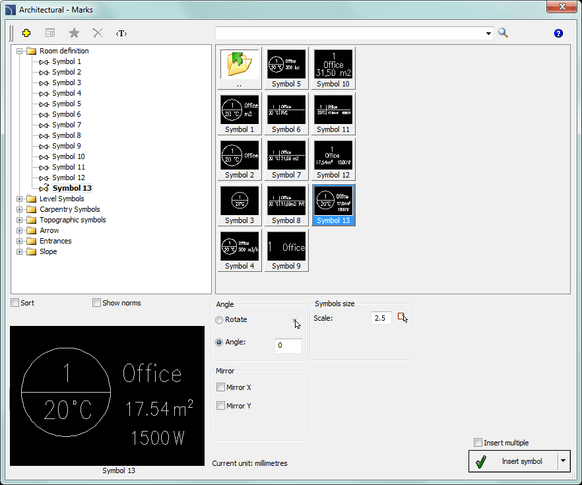Select Symbol 7 in the tree
Image resolution: width=582 pixels, height=485 pixels.
tap(66, 125)
